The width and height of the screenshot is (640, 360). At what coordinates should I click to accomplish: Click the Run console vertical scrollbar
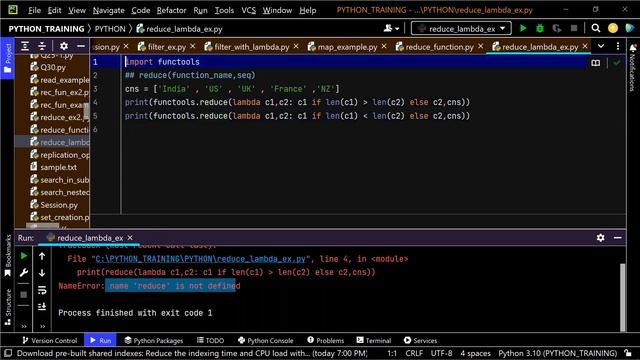(622, 297)
